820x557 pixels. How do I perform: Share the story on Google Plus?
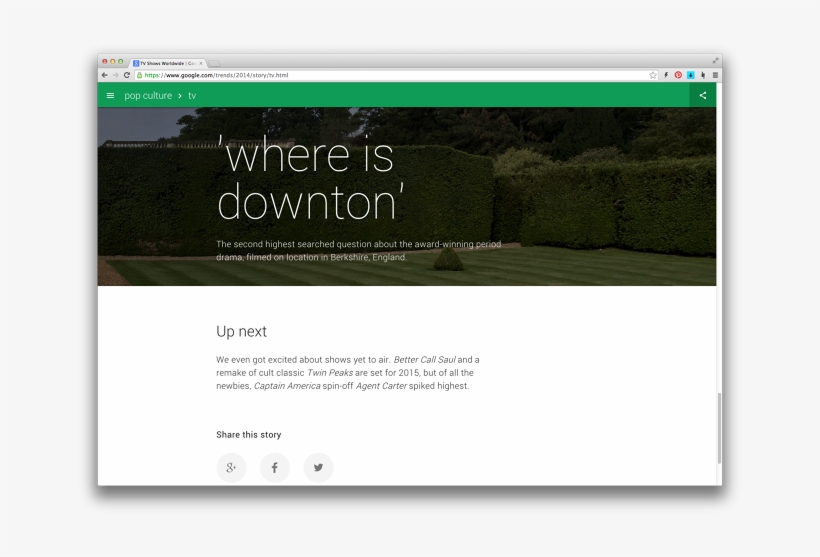(x=231, y=467)
